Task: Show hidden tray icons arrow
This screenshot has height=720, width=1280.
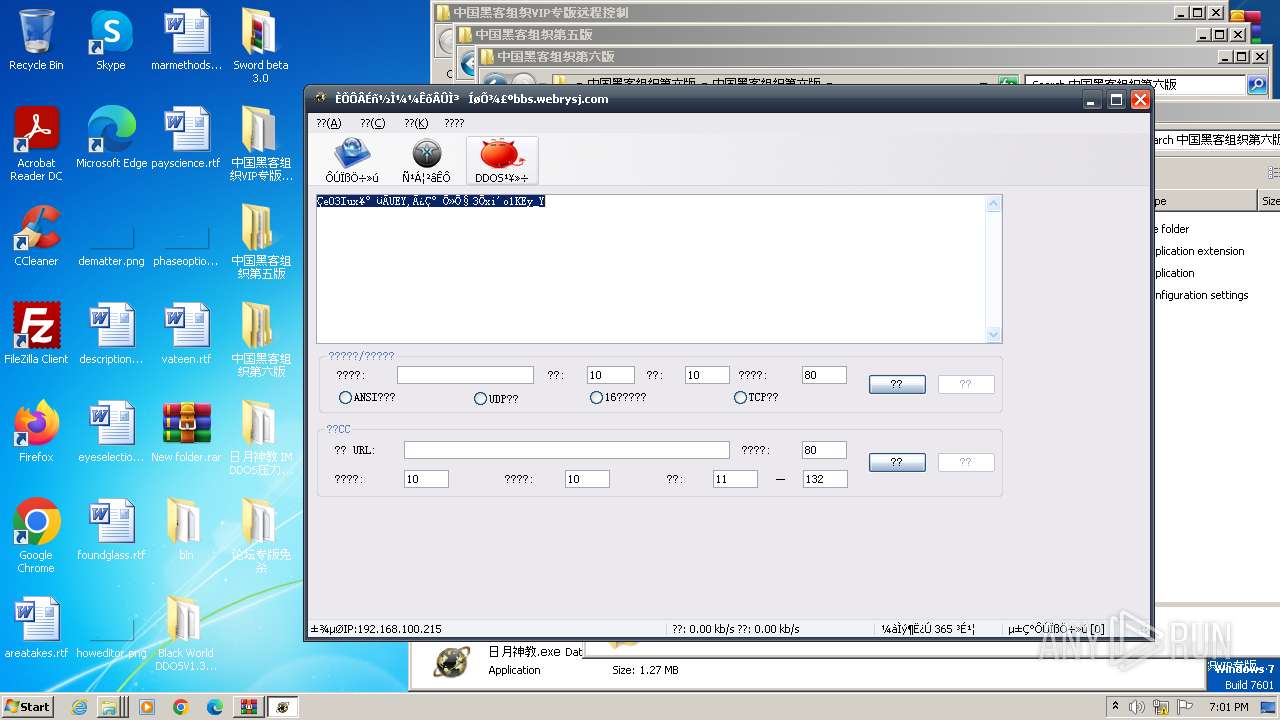Action: [1115, 706]
